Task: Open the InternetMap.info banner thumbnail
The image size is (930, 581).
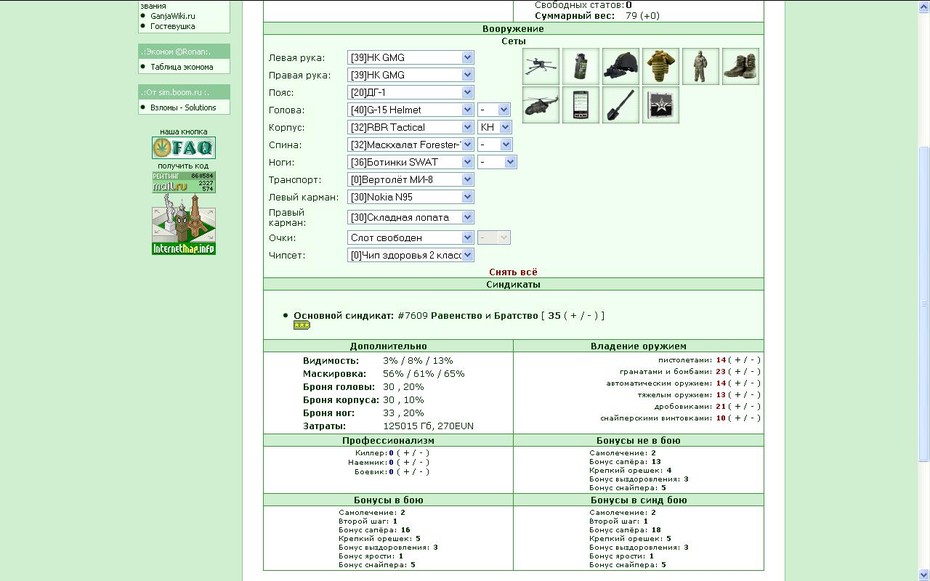Action: [x=184, y=224]
